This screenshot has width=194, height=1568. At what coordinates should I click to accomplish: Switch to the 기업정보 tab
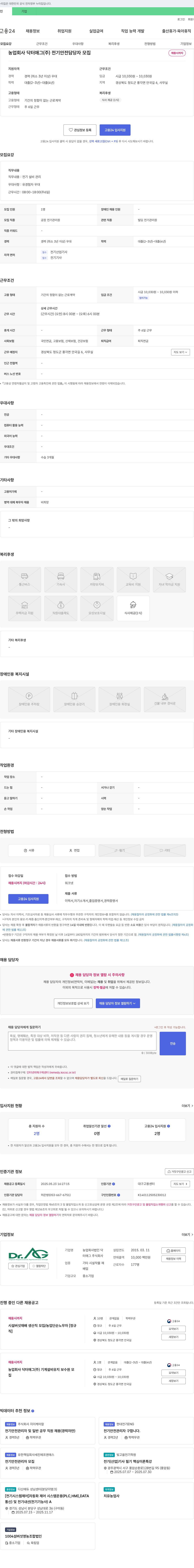(186, 44)
